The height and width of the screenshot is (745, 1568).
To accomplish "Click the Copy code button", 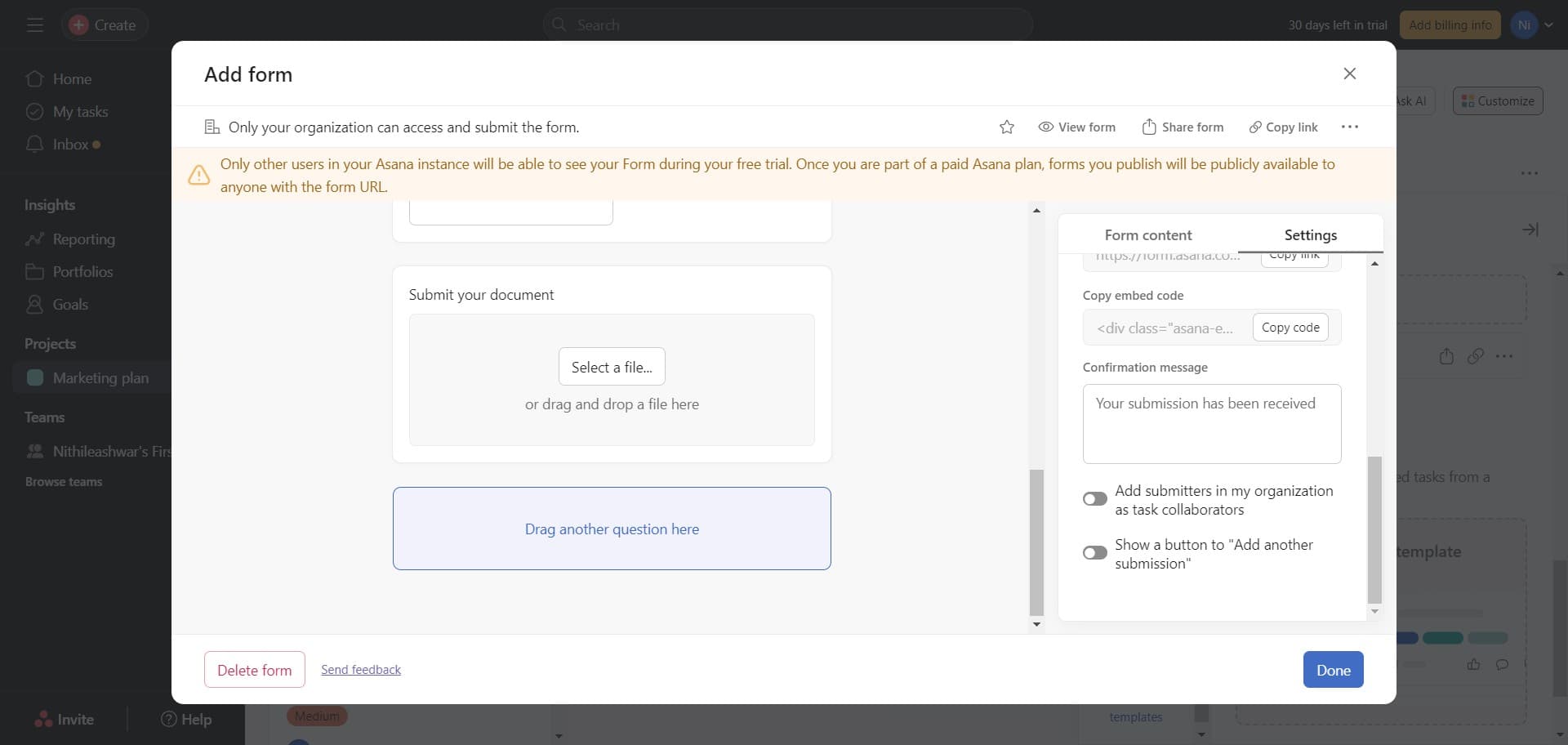I will click(x=1290, y=328).
